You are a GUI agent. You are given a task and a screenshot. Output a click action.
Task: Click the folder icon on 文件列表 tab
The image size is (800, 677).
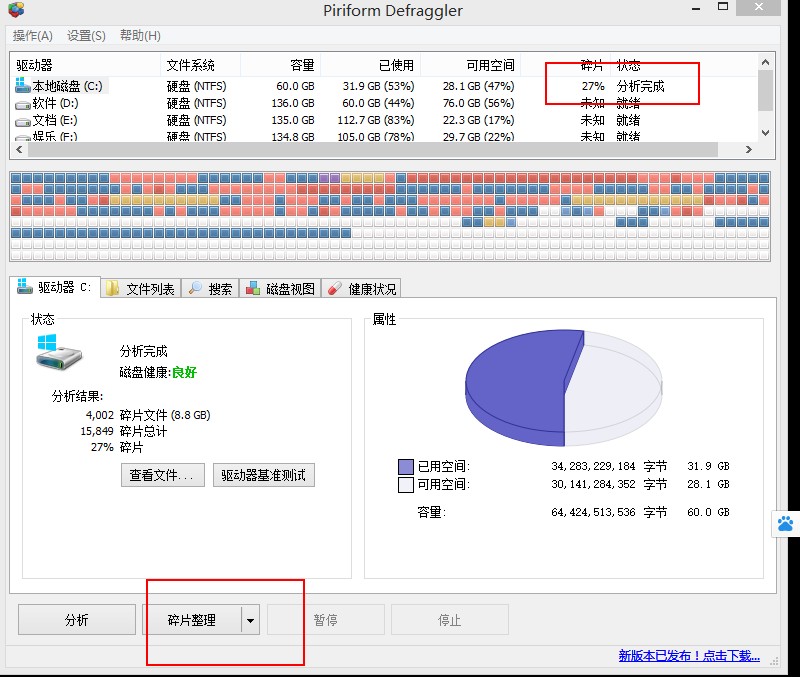[x=113, y=289]
